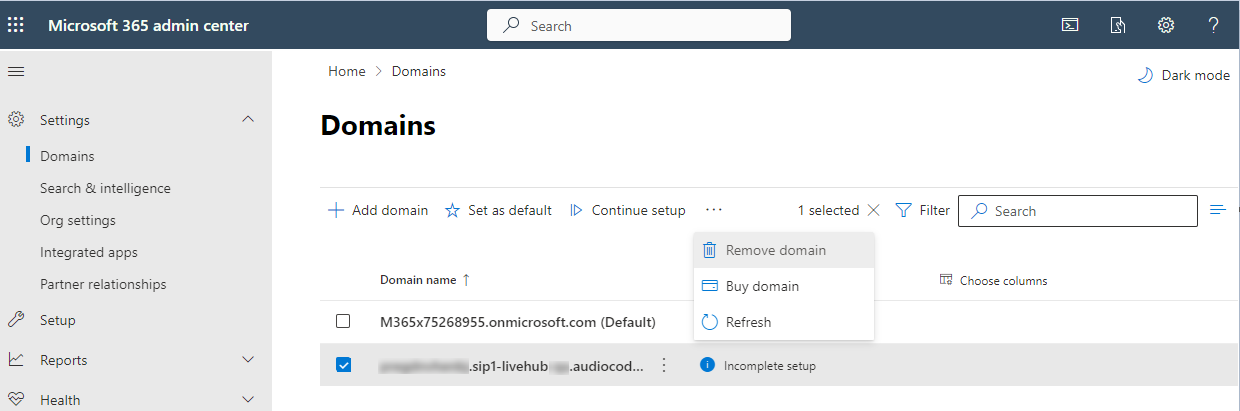Click the Filter button

point(922,210)
